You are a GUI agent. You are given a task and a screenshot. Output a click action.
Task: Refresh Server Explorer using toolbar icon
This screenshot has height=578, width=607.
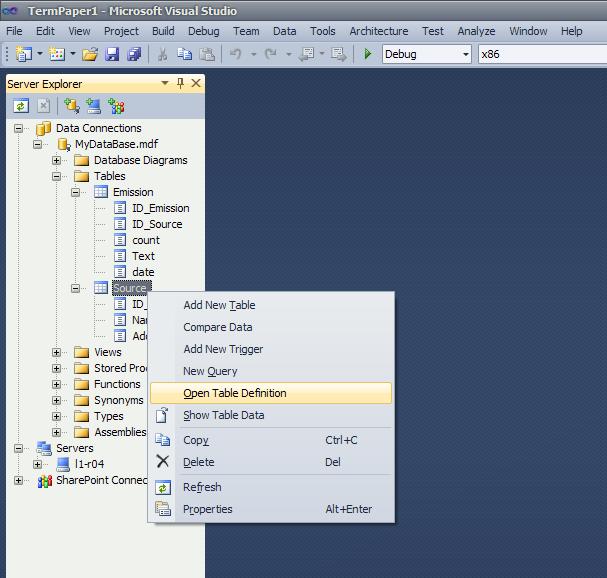pos(21,106)
